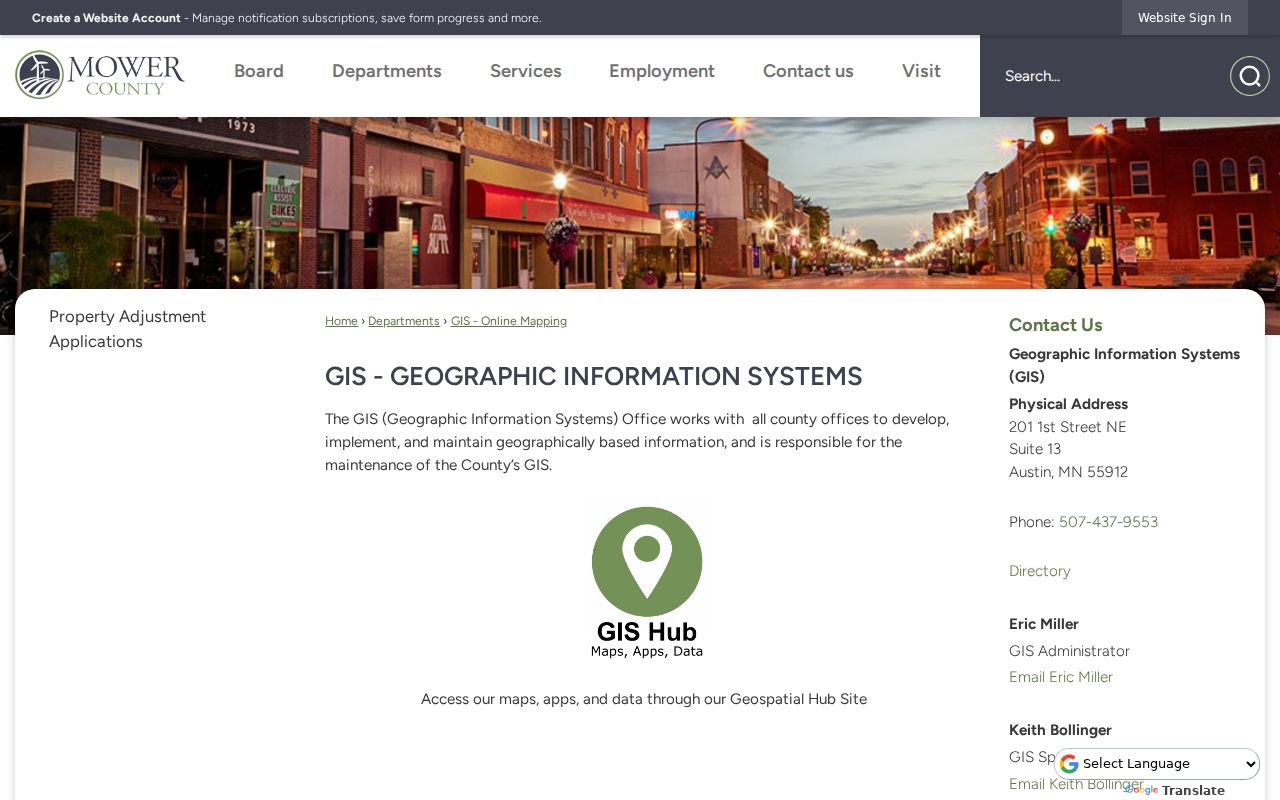Screen dimensions: 1280x800
Task: Click Email Keith Bollinger link
Action: (x=1076, y=784)
